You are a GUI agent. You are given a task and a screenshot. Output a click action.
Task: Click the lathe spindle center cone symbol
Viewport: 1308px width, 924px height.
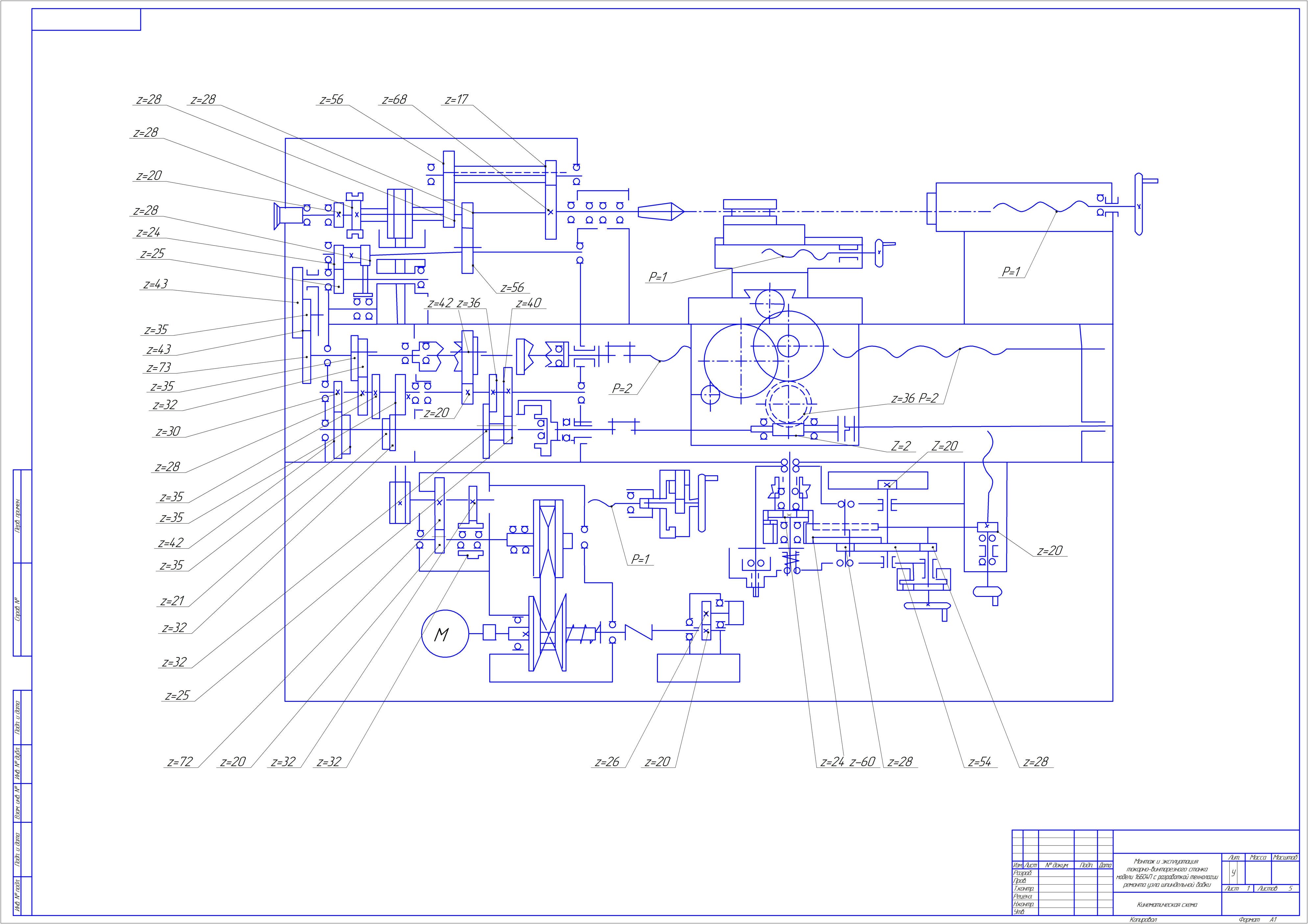pyautogui.click(x=660, y=211)
